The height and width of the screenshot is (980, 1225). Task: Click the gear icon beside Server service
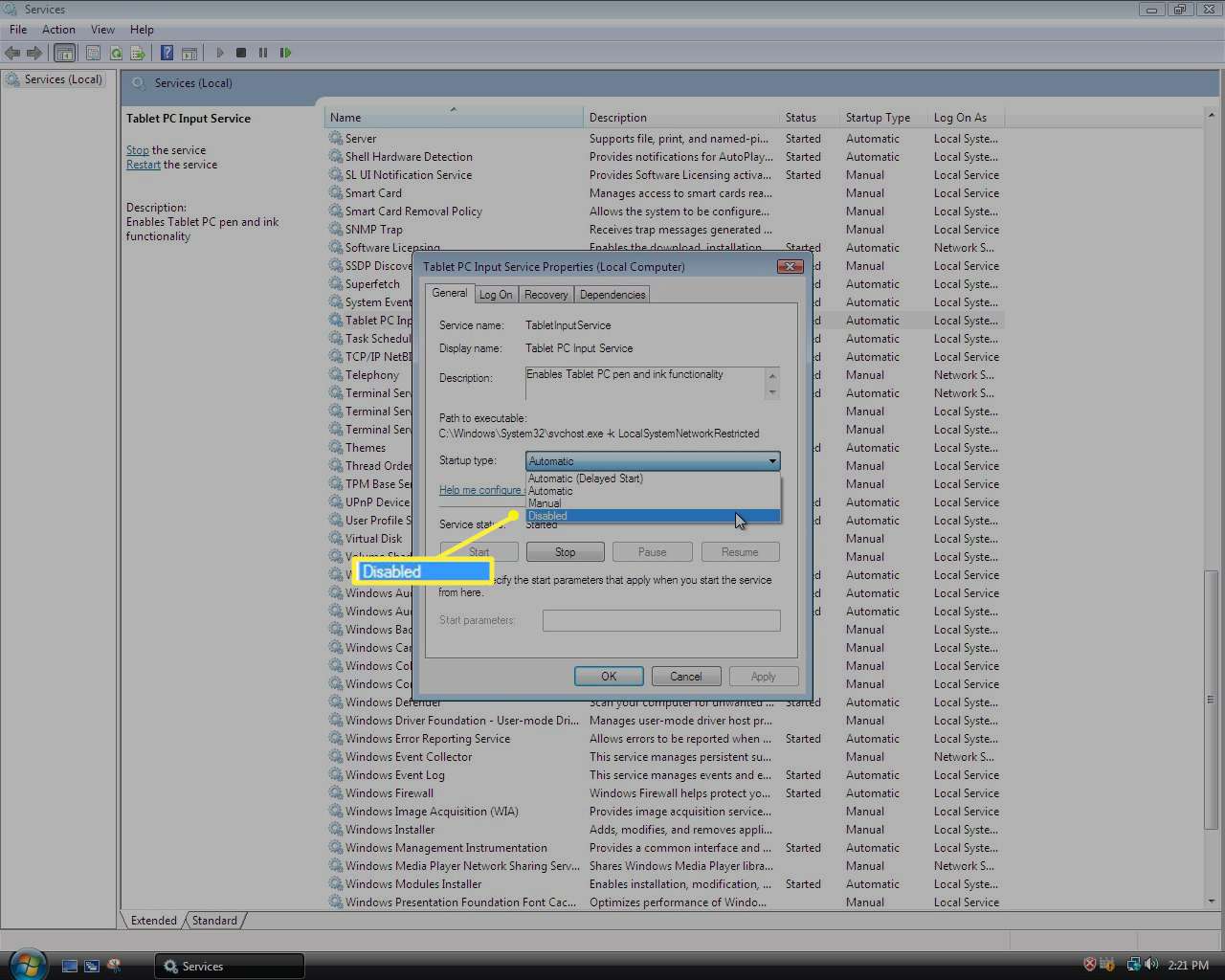click(x=336, y=139)
